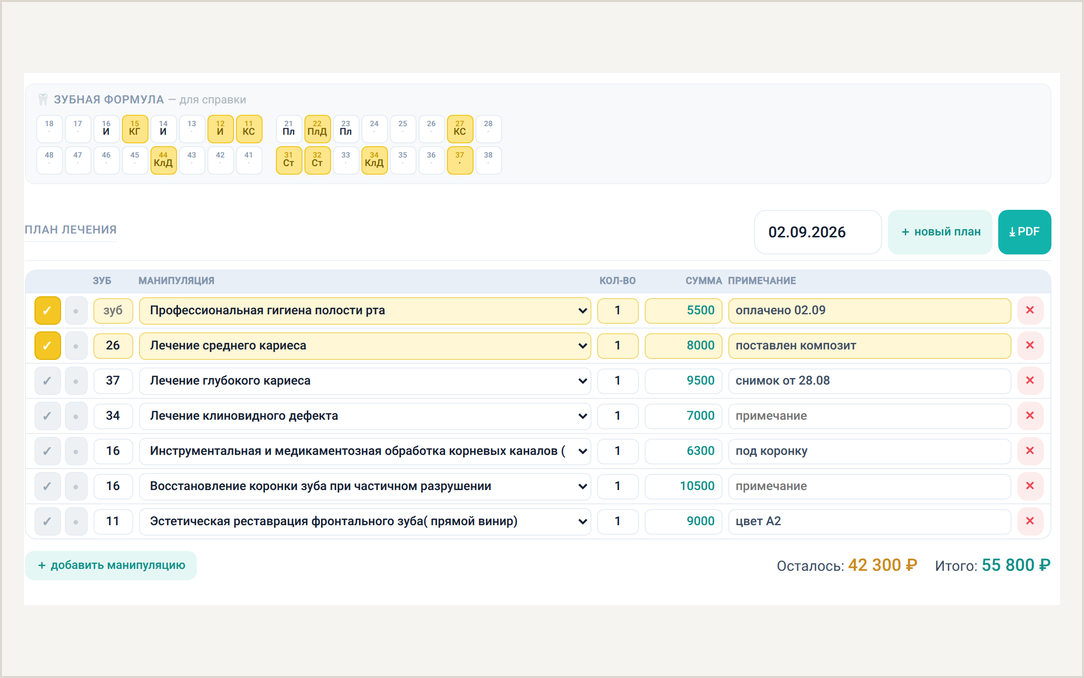The image size is (1084, 678).
Task: Click the note field containing снимок от 28.08
Action: (870, 381)
